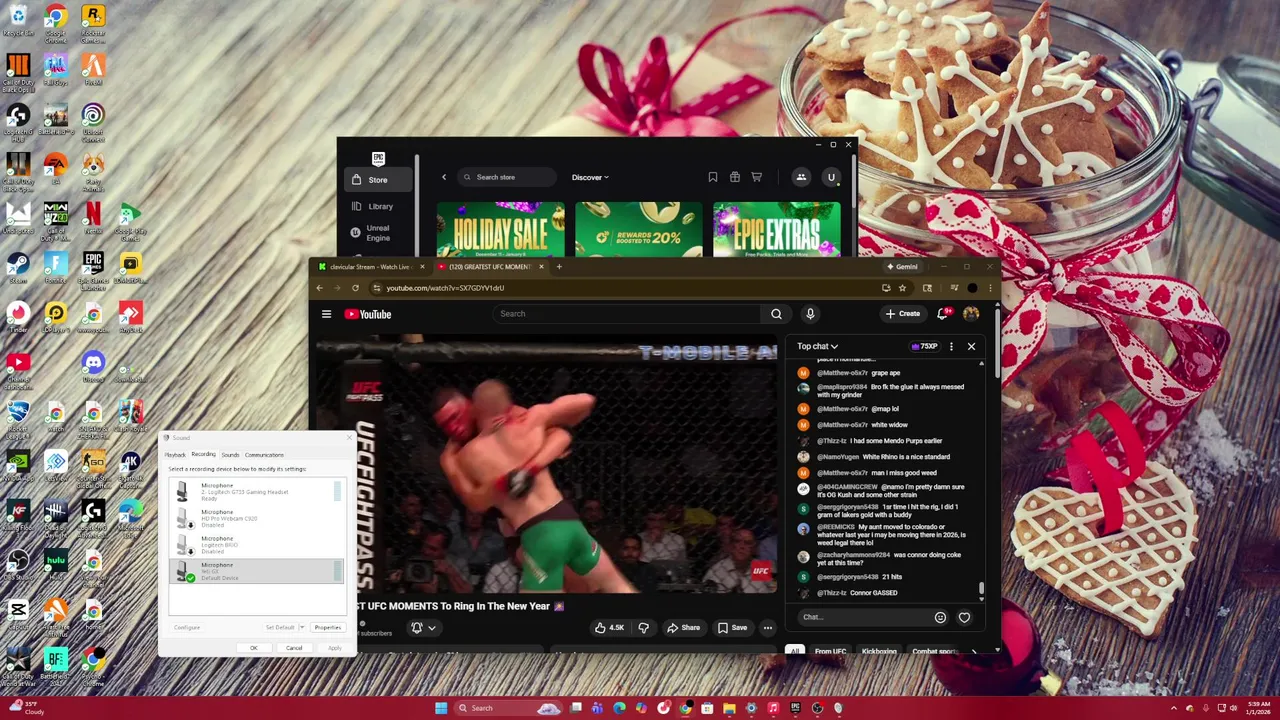Show hidden system tray icons
1280x720 pixels.
click(1174, 708)
